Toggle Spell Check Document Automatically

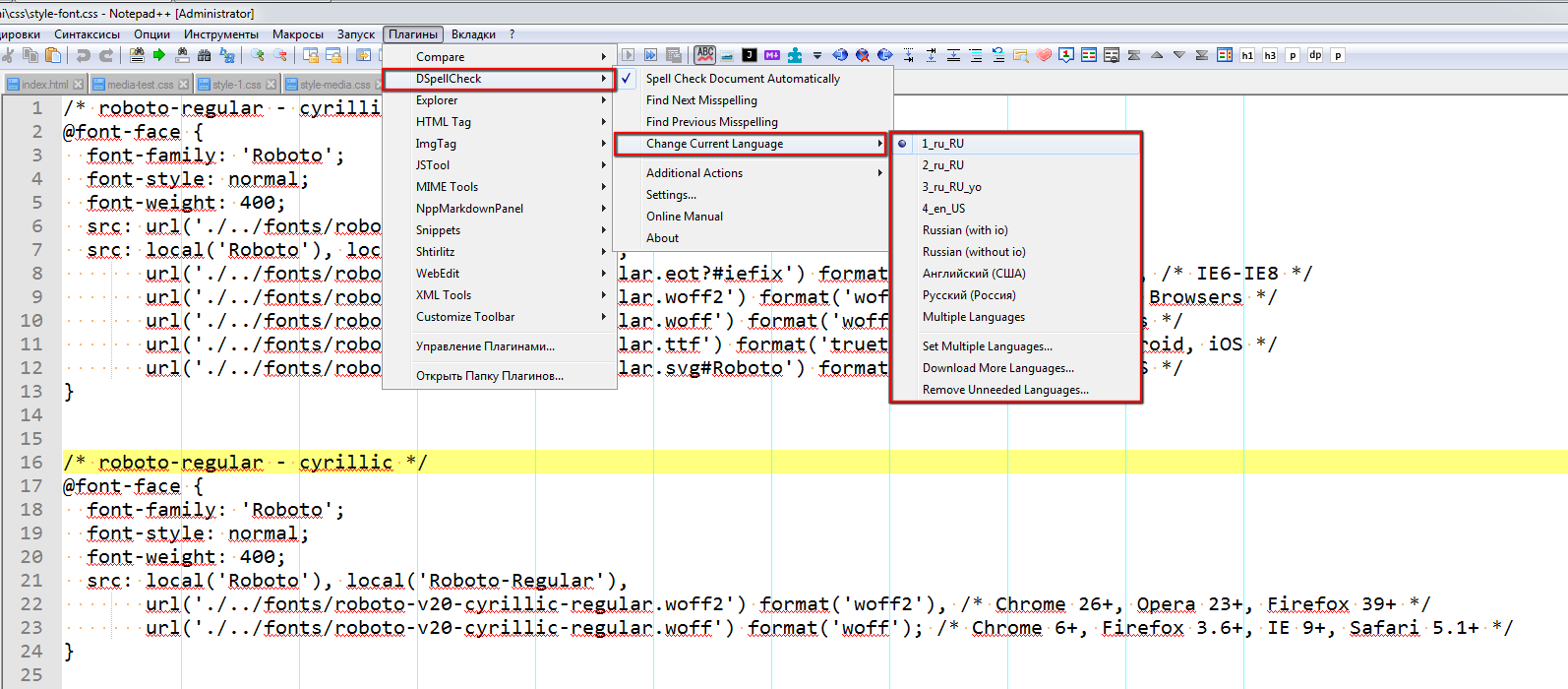pos(743,79)
